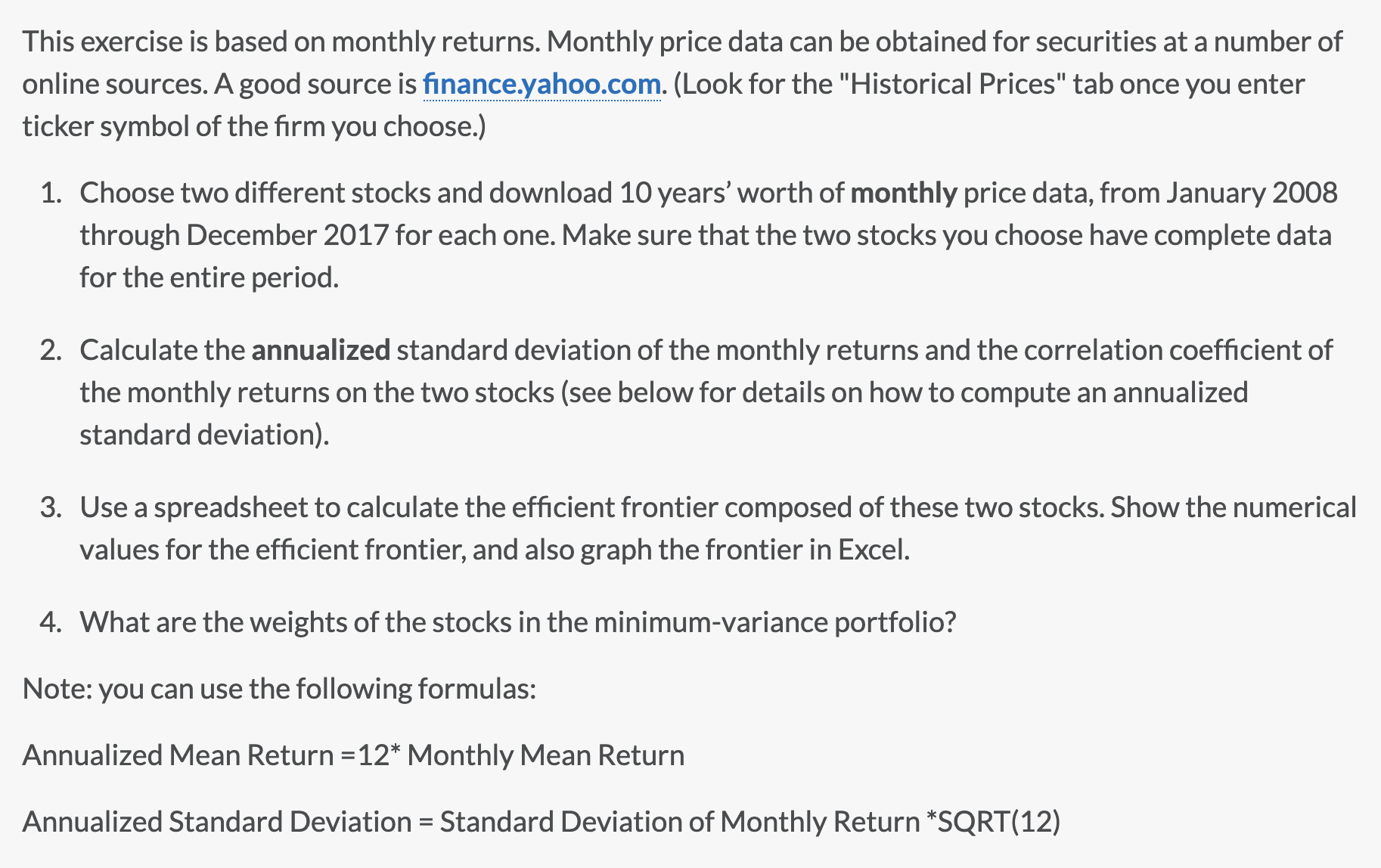Click the bold word "annualized"
Screen dimensions: 1381x868
tap(321, 351)
